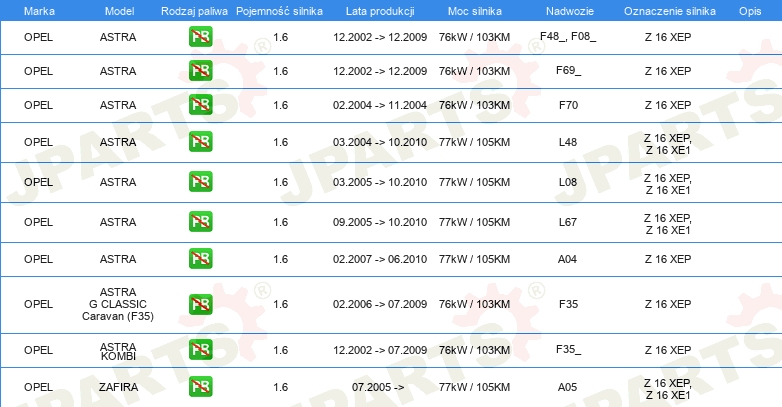Click the production years 02.2007 -> 06.2010
Viewport: 782px width, 407px height.
pyautogui.click(x=380, y=259)
